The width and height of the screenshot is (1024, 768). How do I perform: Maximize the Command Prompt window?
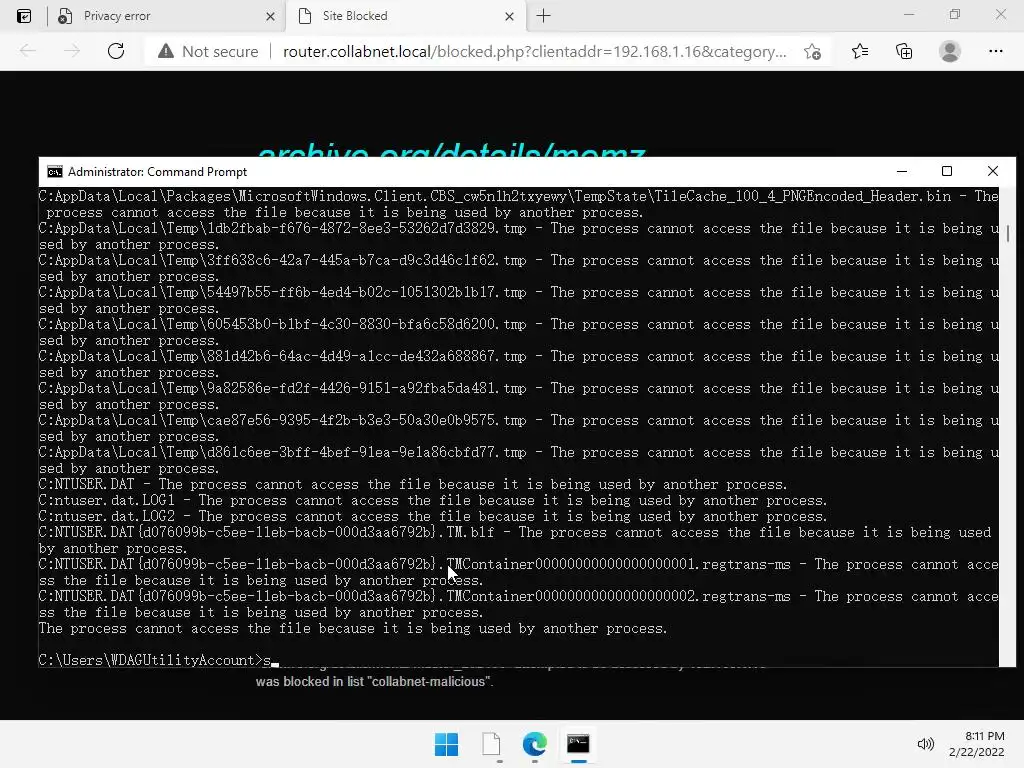pyautogui.click(x=947, y=171)
